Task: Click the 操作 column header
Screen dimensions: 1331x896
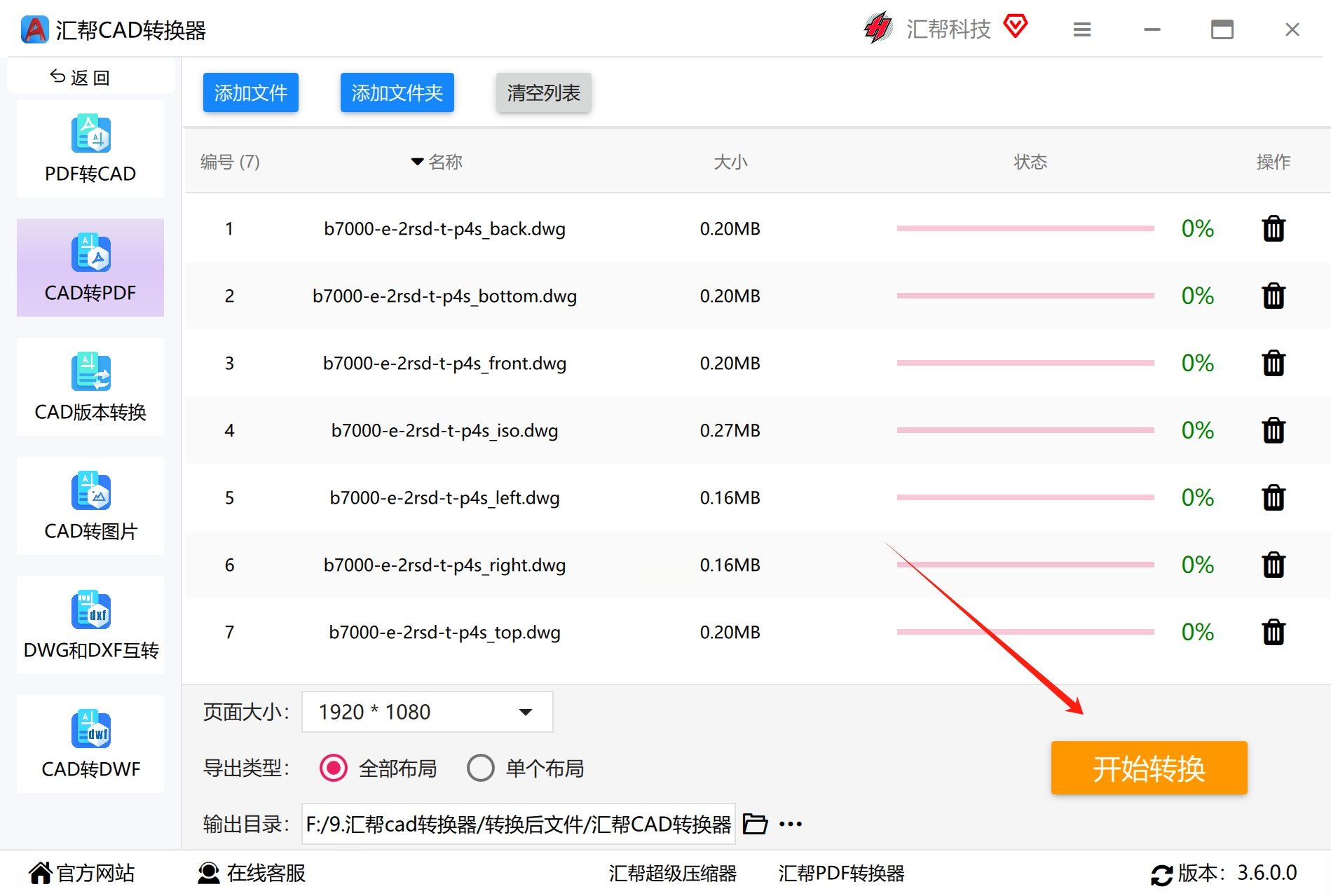Action: coord(1274,162)
